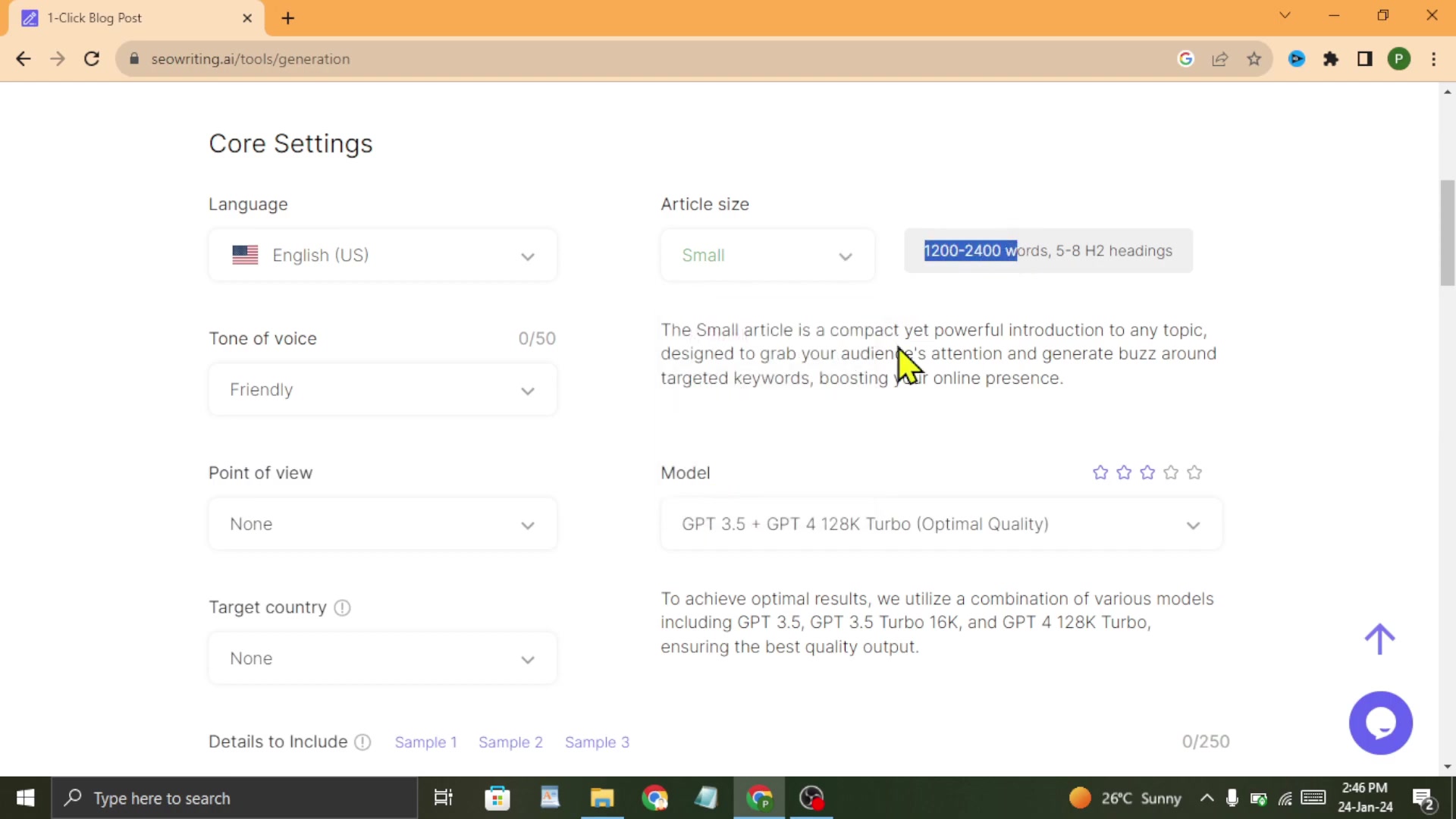Reload the seowriting.ai page

(x=92, y=59)
